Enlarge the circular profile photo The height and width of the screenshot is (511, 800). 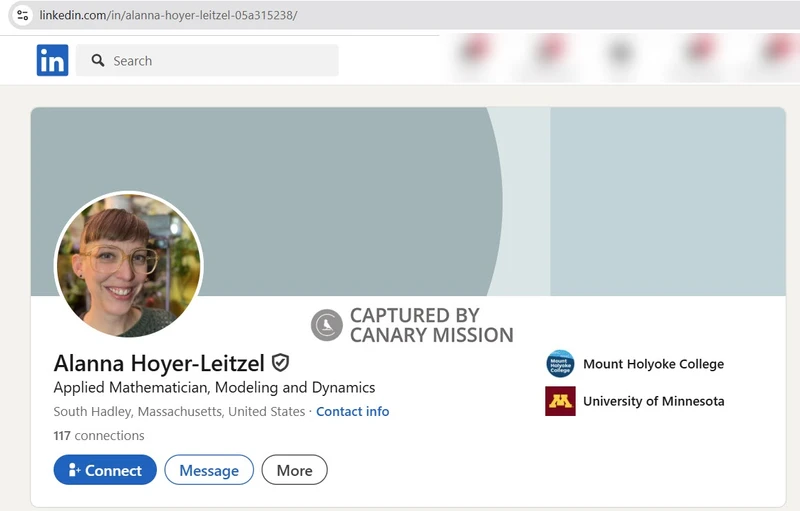(x=128, y=264)
